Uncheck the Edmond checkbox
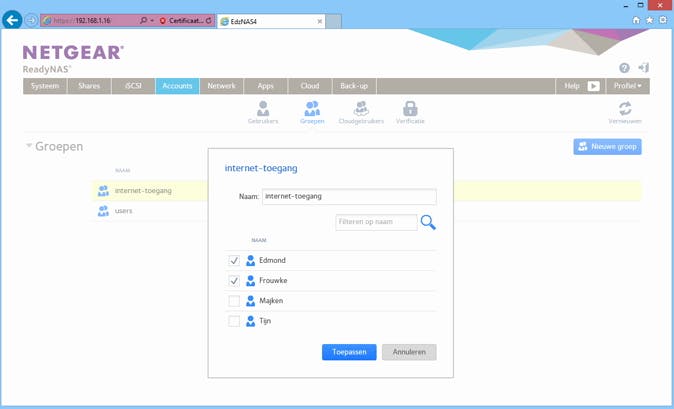The width and height of the screenshot is (674, 409). coord(234,260)
